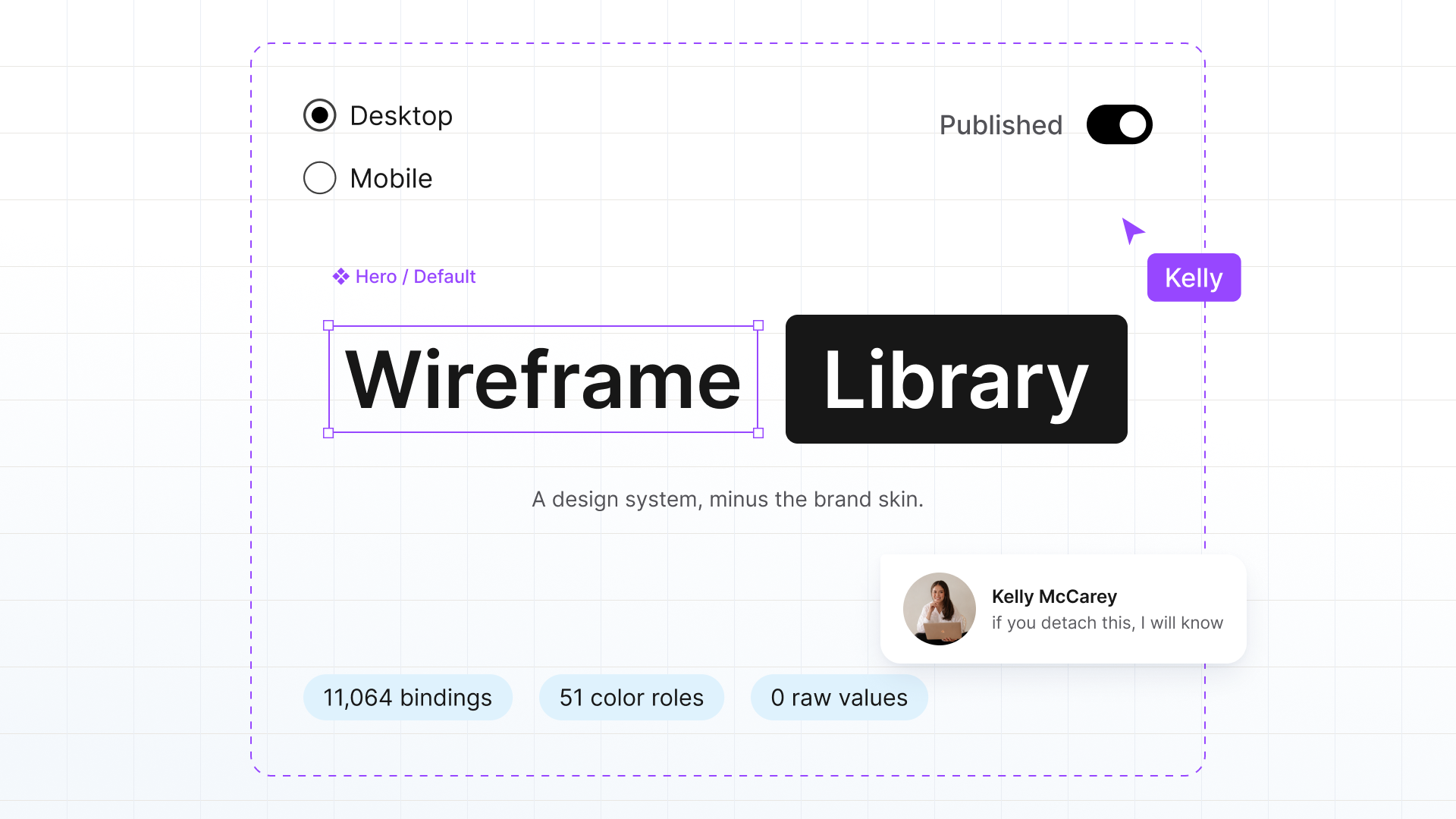This screenshot has height=819, width=1456.
Task: Click the '51 color roles' chip
Action: pos(632,698)
